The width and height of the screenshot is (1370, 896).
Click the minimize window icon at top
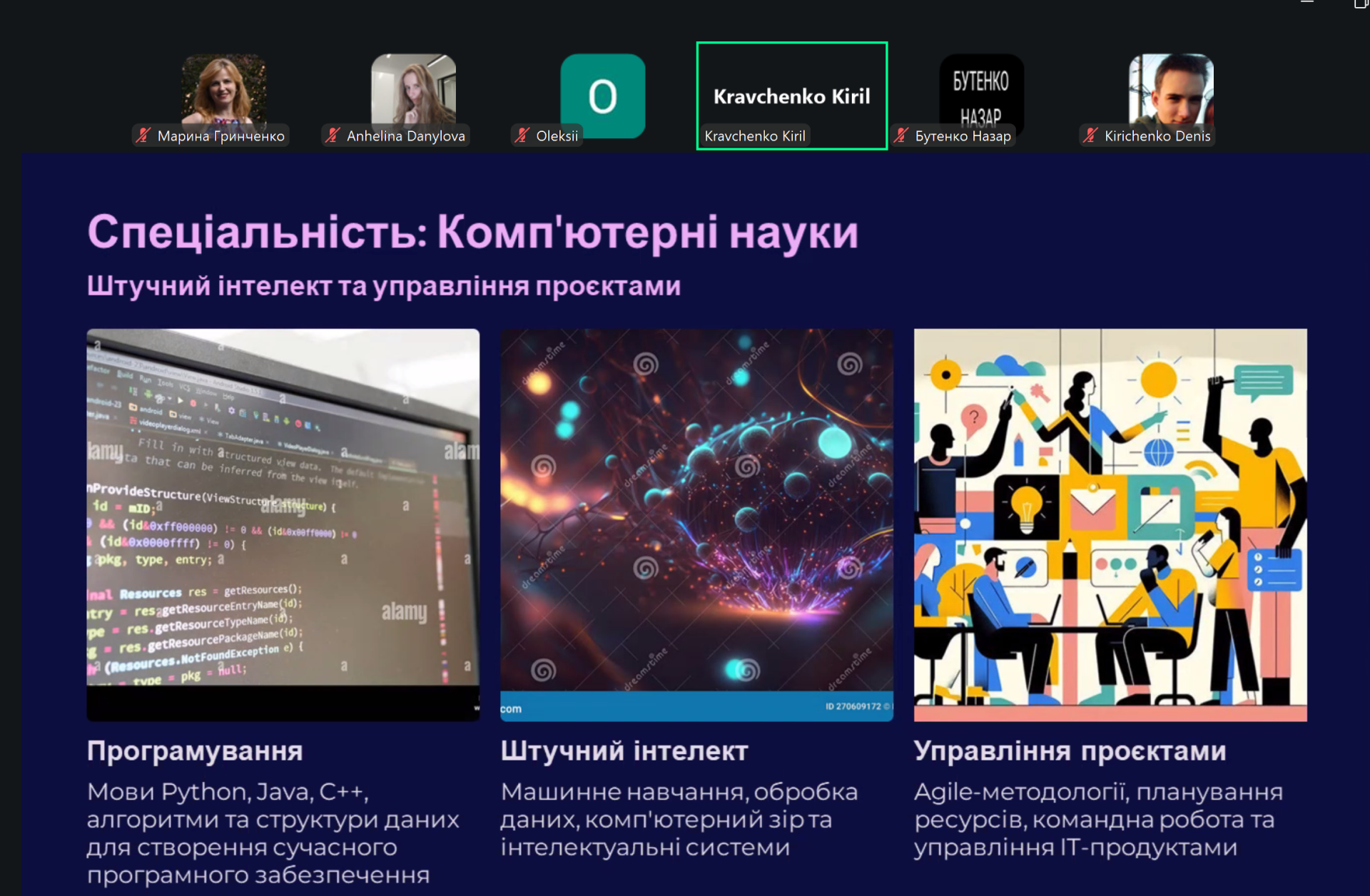click(1307, 3)
